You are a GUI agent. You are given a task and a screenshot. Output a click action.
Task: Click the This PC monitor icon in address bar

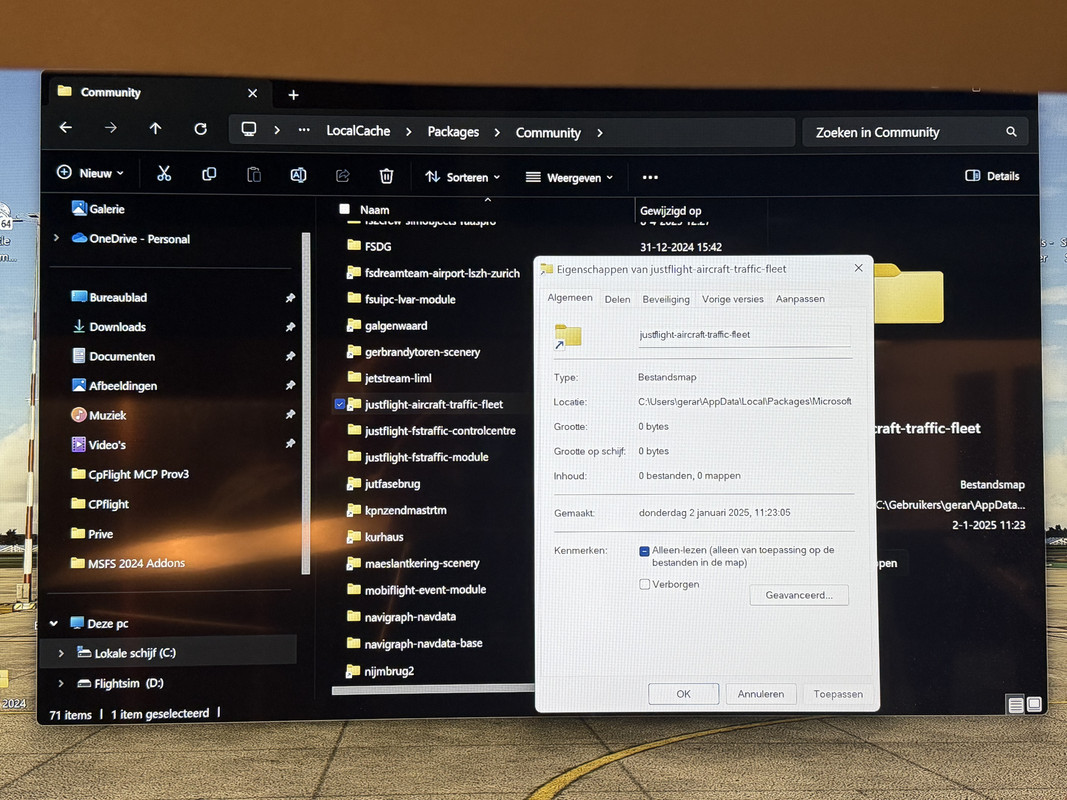[249, 129]
